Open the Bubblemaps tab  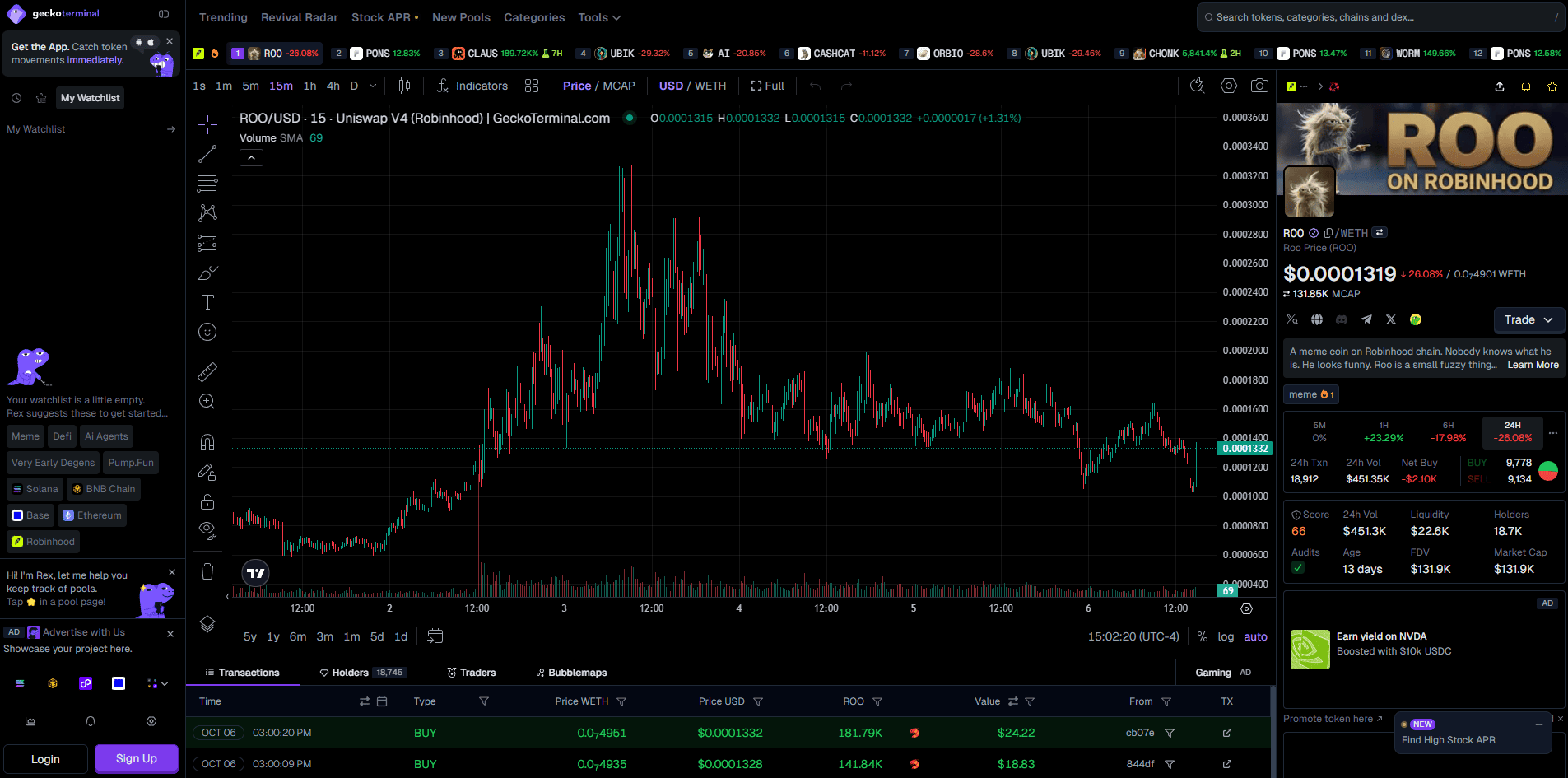click(571, 673)
